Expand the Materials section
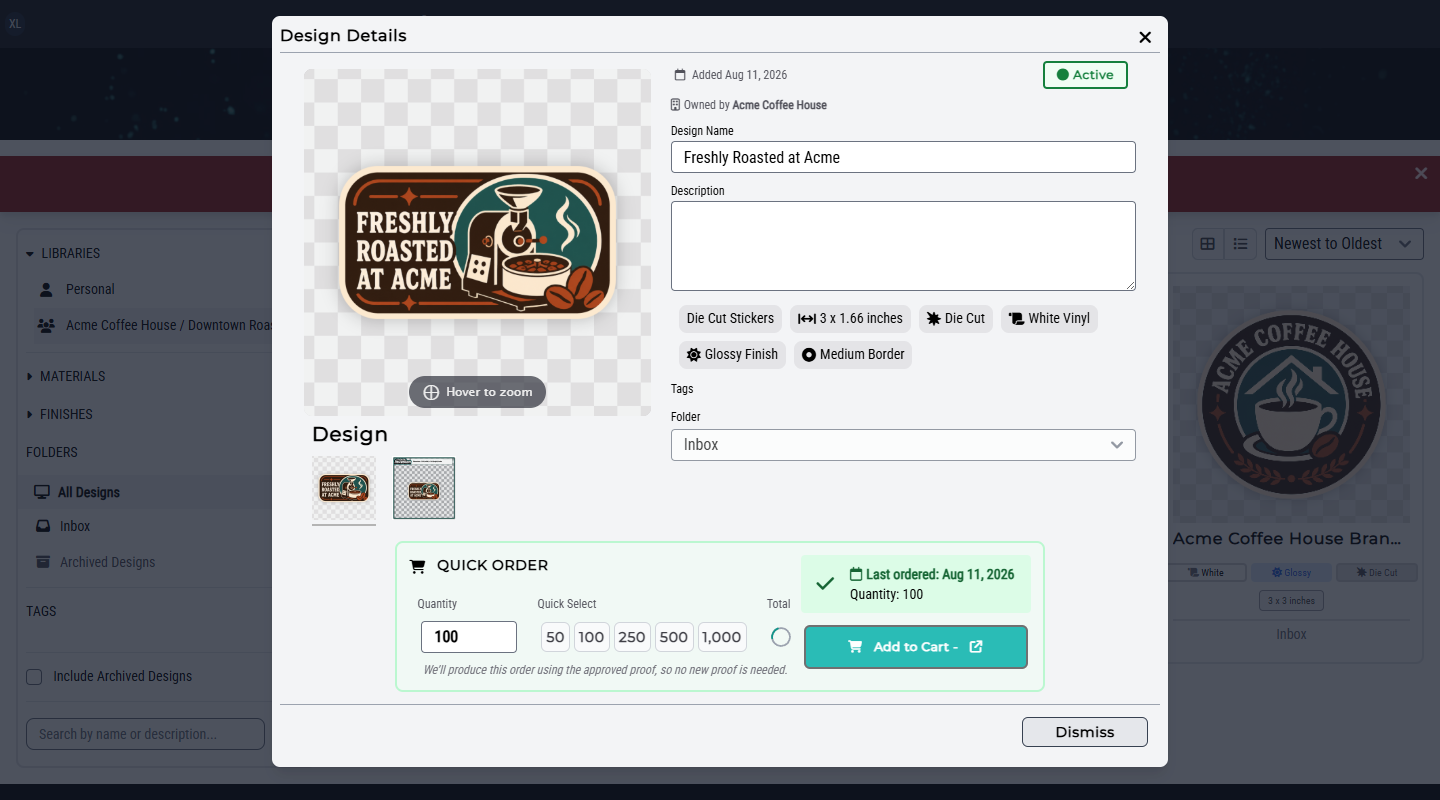 click(65, 376)
